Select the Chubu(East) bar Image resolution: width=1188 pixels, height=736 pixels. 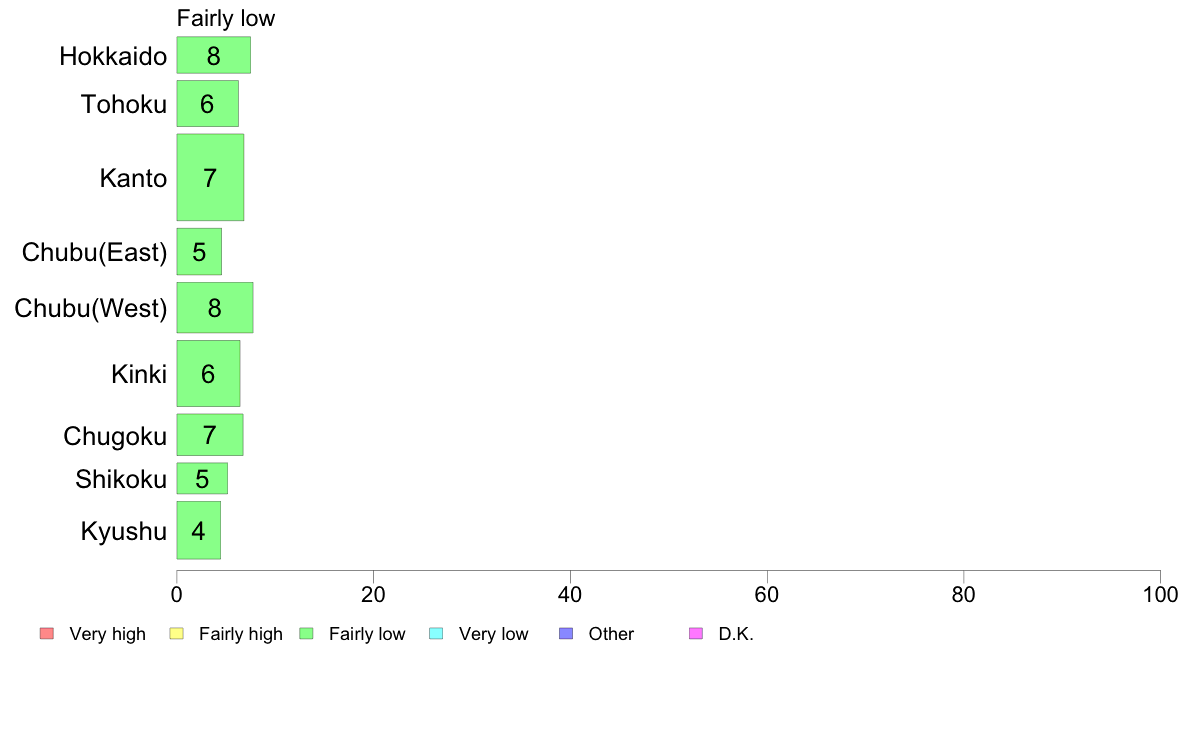(x=199, y=251)
